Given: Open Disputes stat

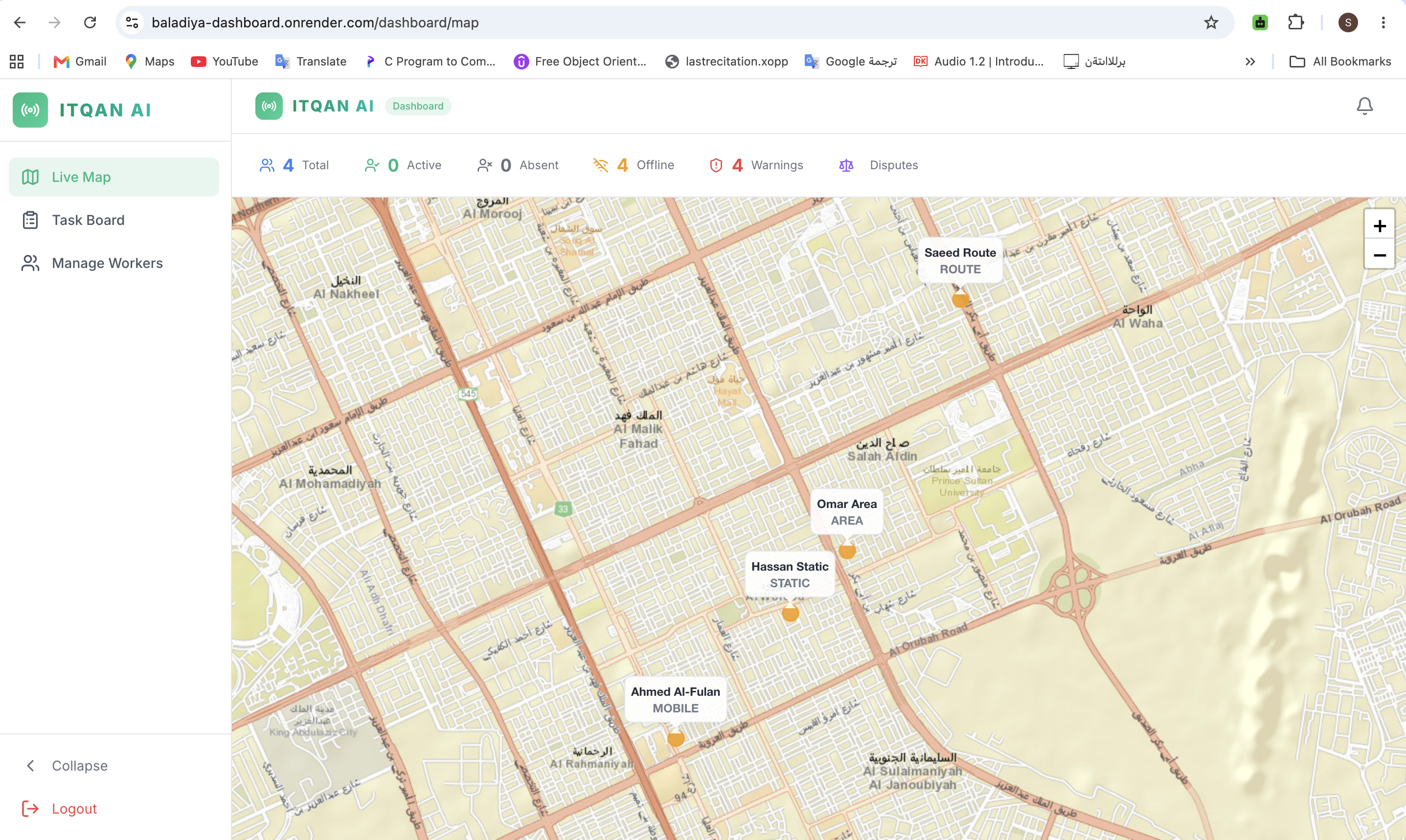Looking at the screenshot, I should point(878,165).
